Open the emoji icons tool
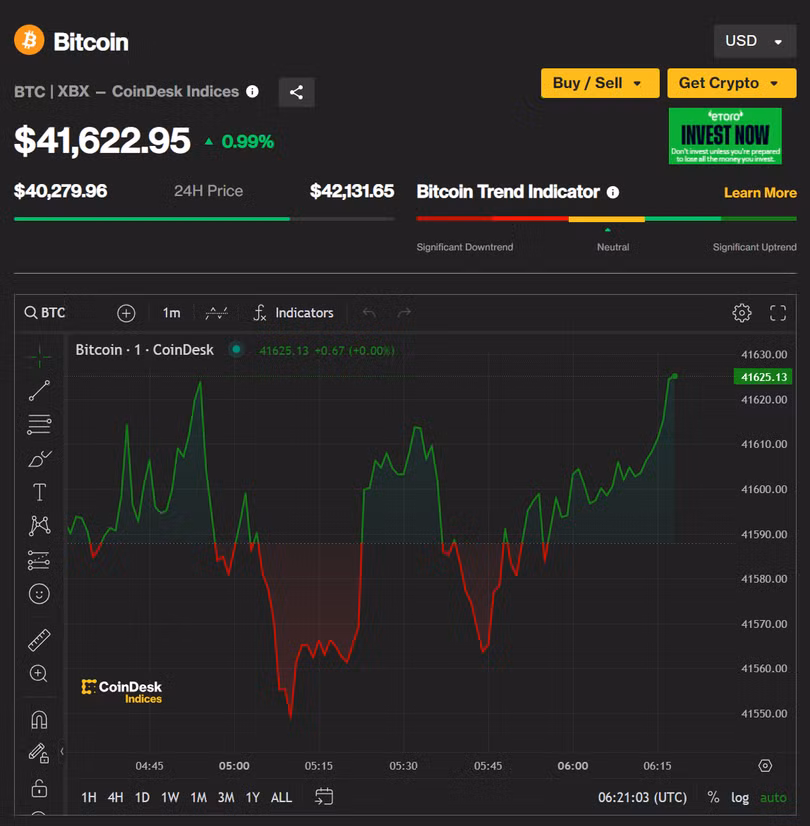 [x=39, y=594]
